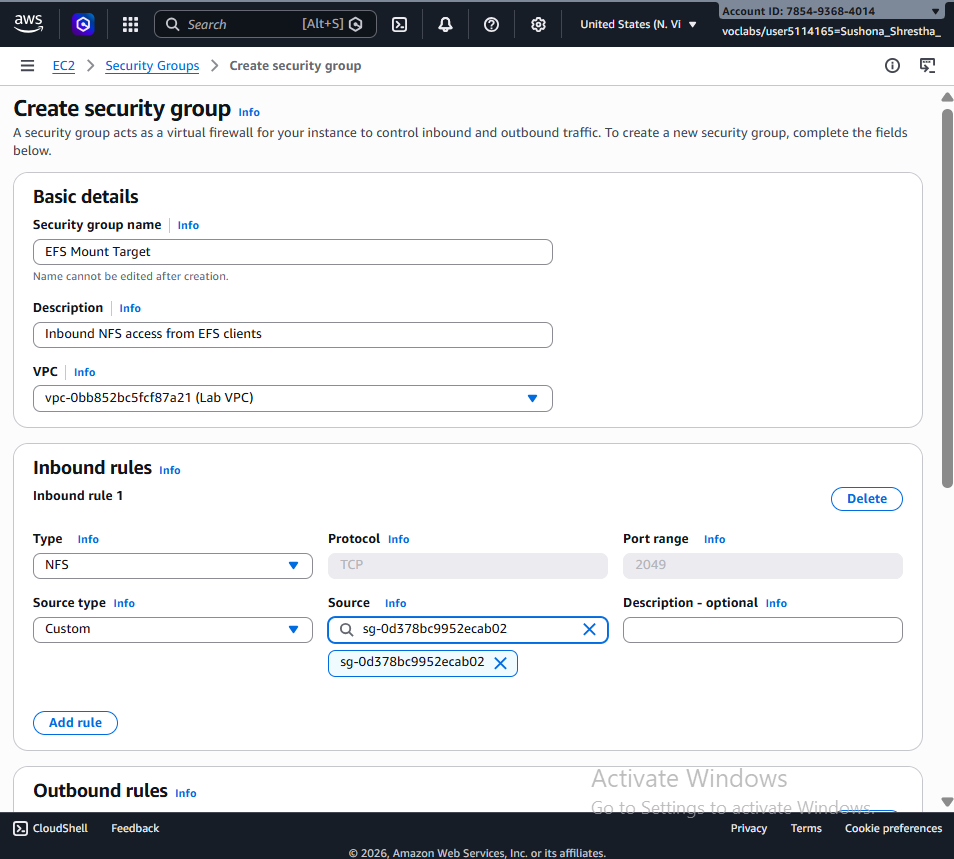Open the help question mark menu
954x859 pixels.
[492, 24]
